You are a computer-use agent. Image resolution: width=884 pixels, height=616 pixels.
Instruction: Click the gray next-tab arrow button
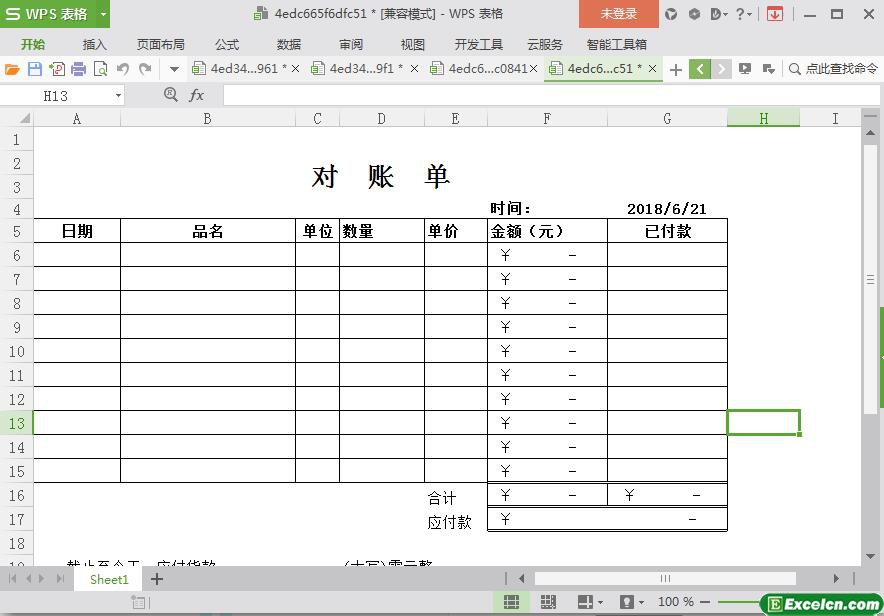click(x=721, y=69)
